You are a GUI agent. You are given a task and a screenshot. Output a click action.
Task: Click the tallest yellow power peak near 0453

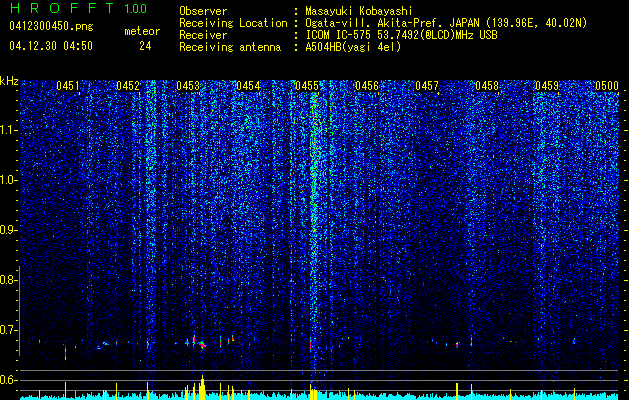[202, 387]
